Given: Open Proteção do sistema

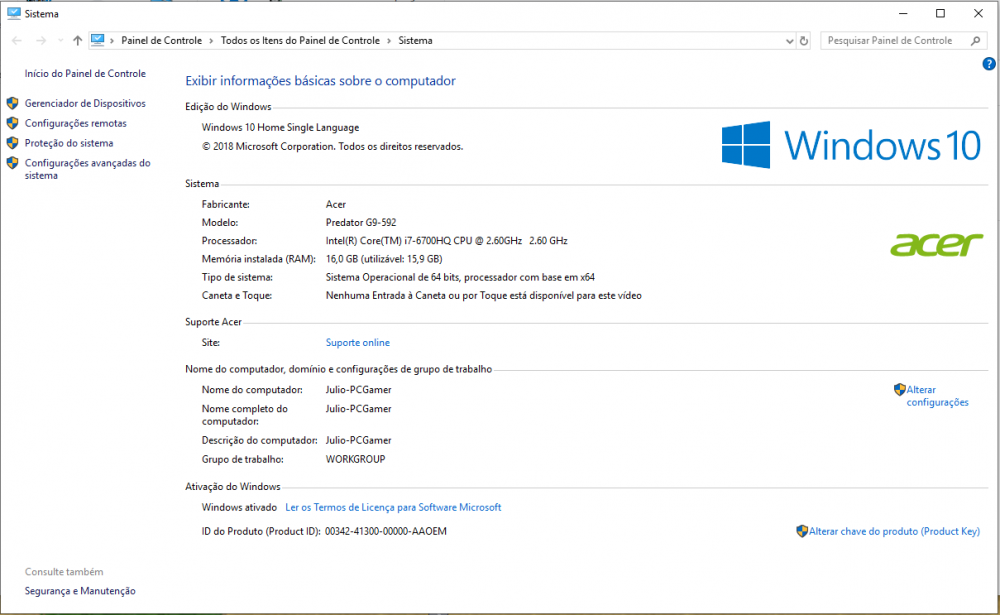Looking at the screenshot, I should click(69, 143).
